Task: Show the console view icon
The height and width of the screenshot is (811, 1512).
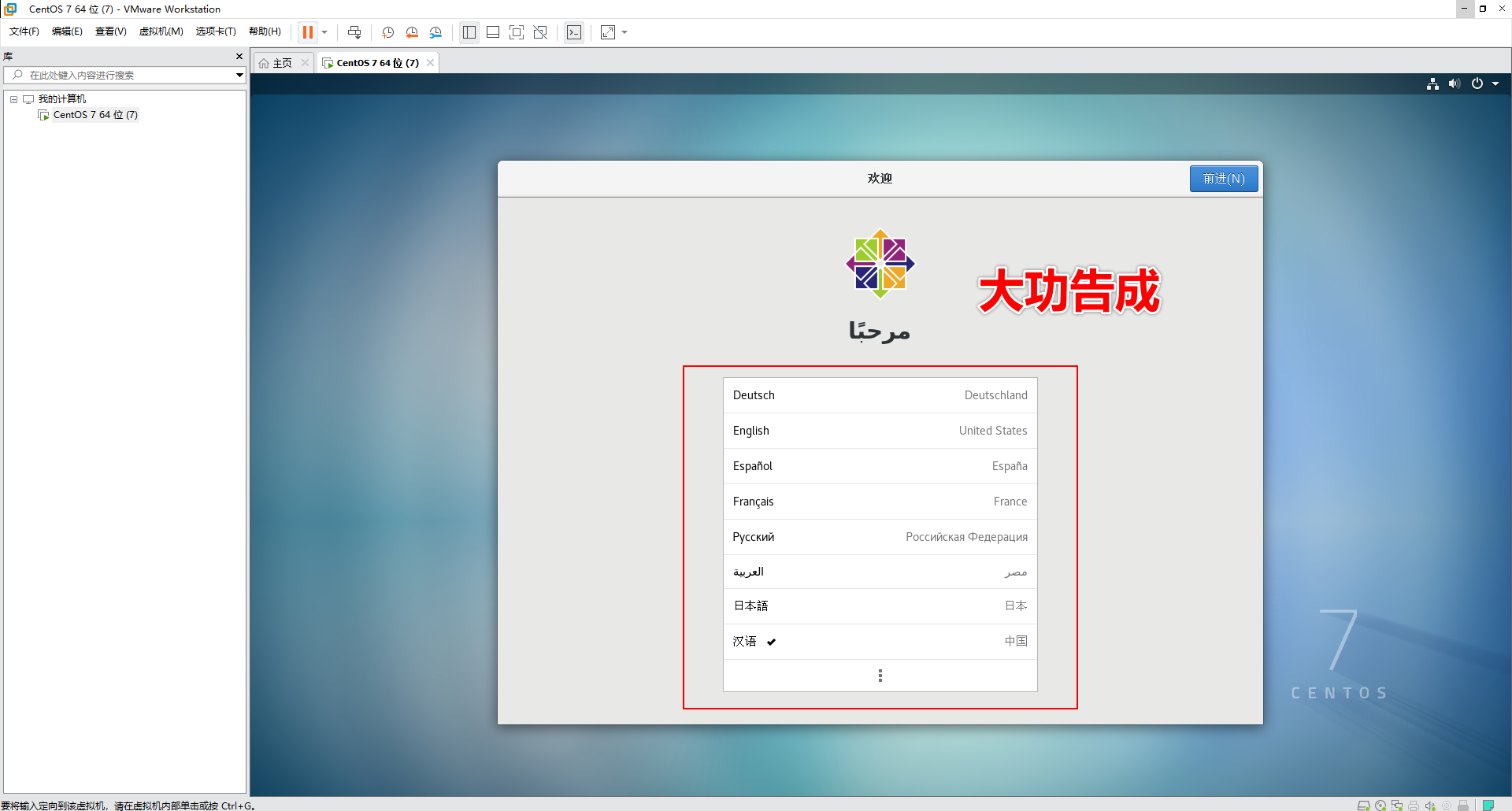Action: 574,32
